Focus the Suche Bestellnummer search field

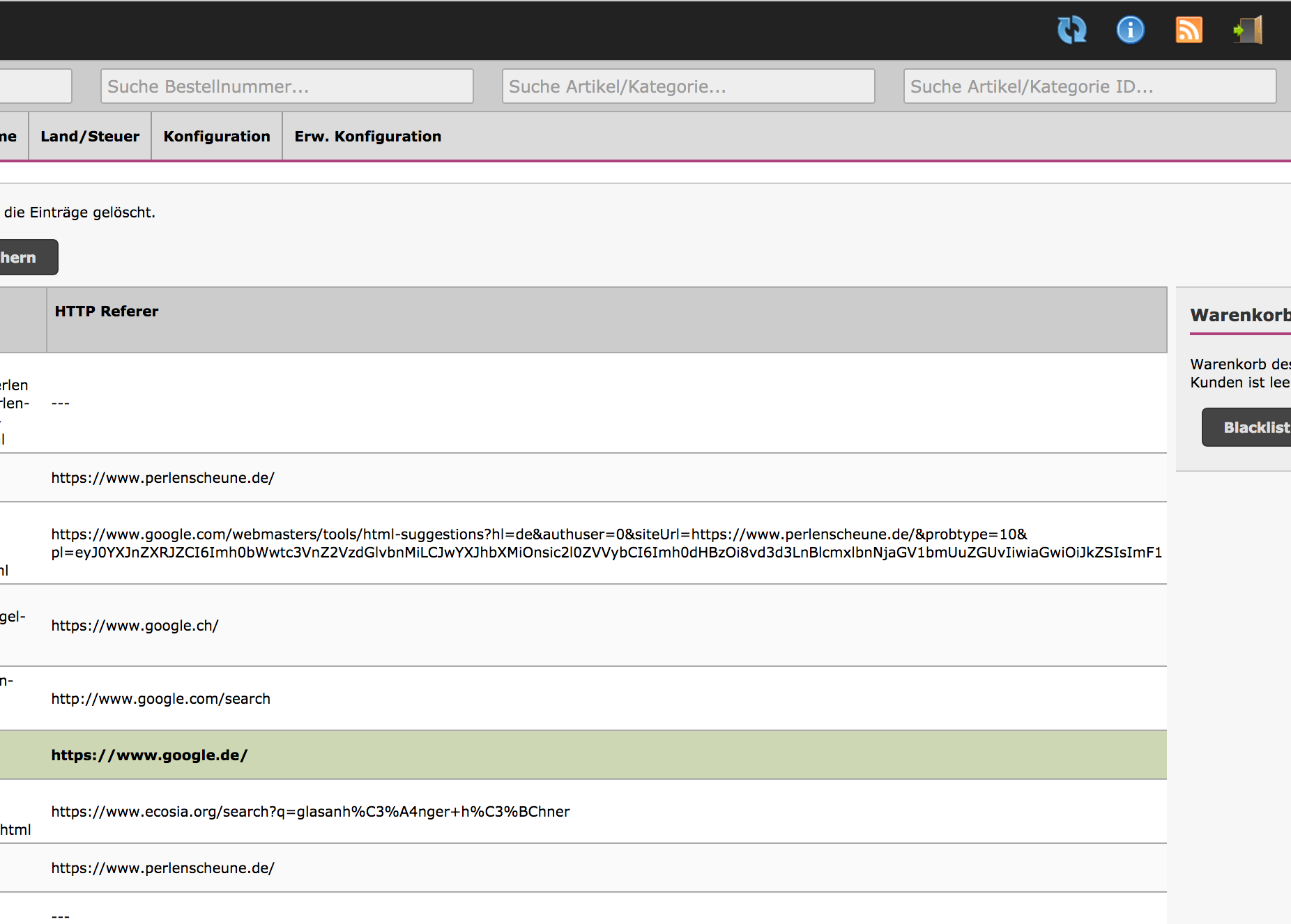(287, 86)
